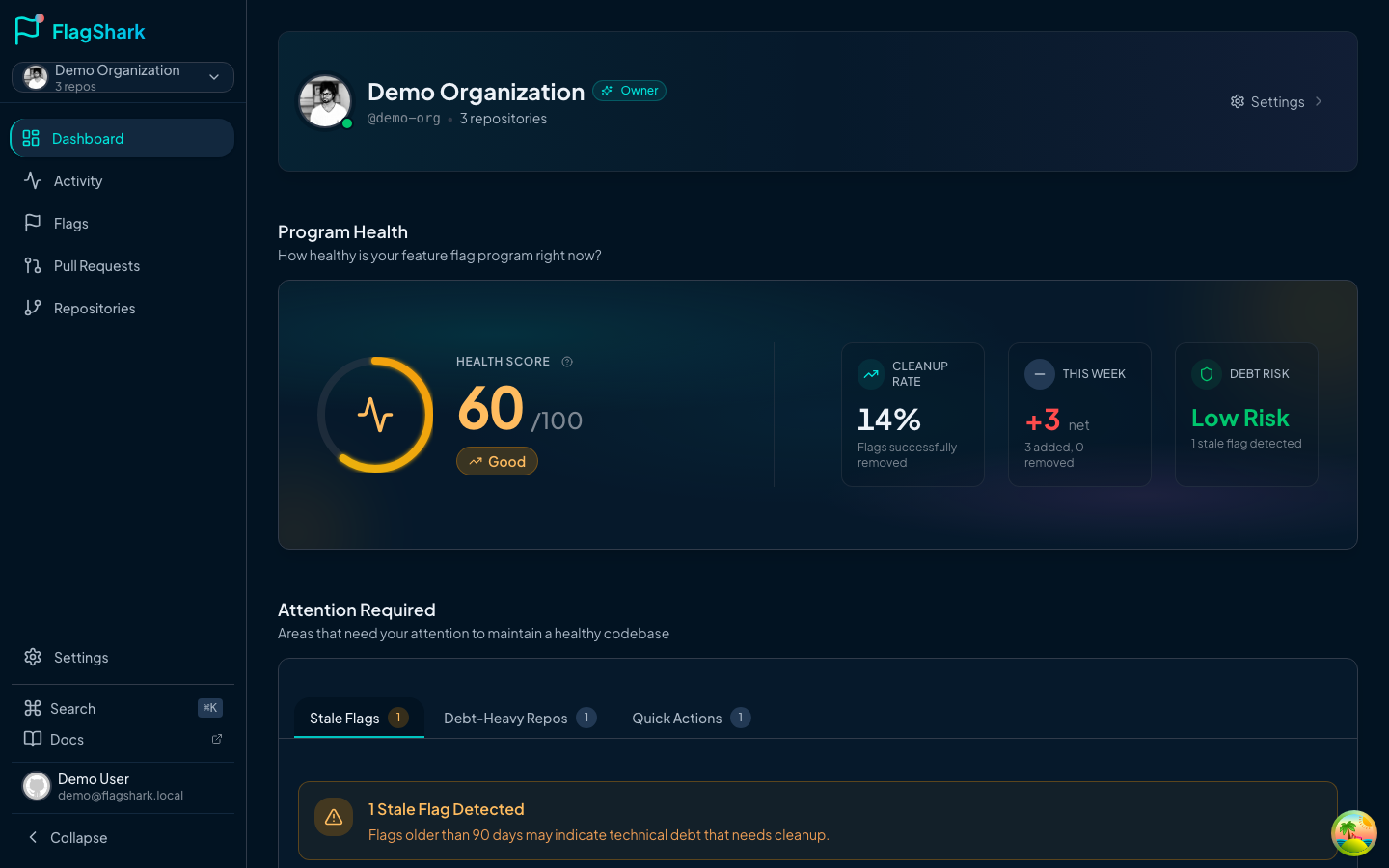Click the stale flag warning triangle icon
The height and width of the screenshot is (868, 1389).
333,817
